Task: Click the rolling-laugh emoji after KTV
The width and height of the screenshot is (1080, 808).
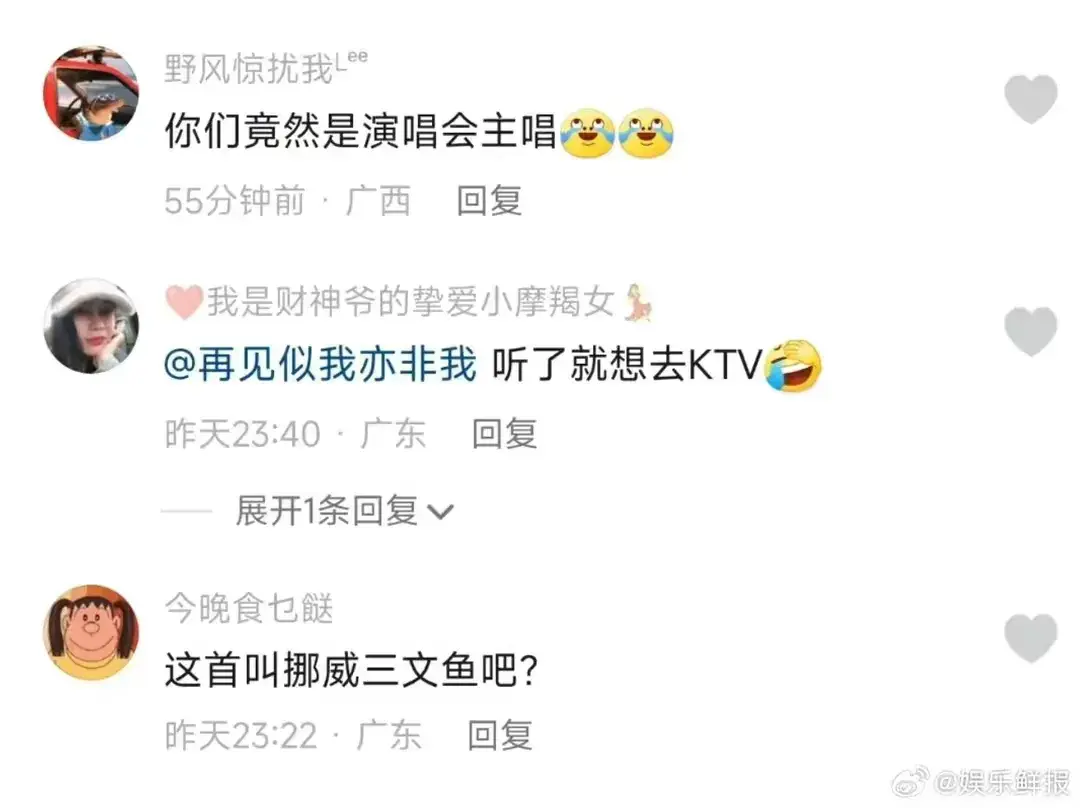Action: (793, 365)
